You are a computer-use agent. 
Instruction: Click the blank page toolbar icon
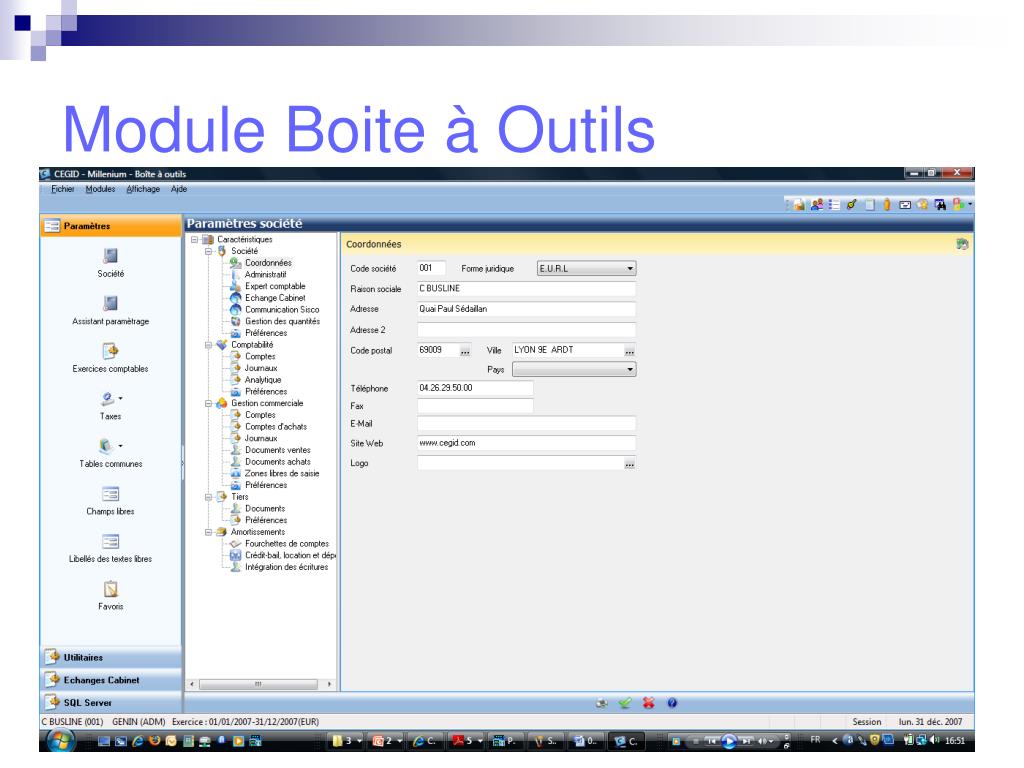click(x=870, y=205)
